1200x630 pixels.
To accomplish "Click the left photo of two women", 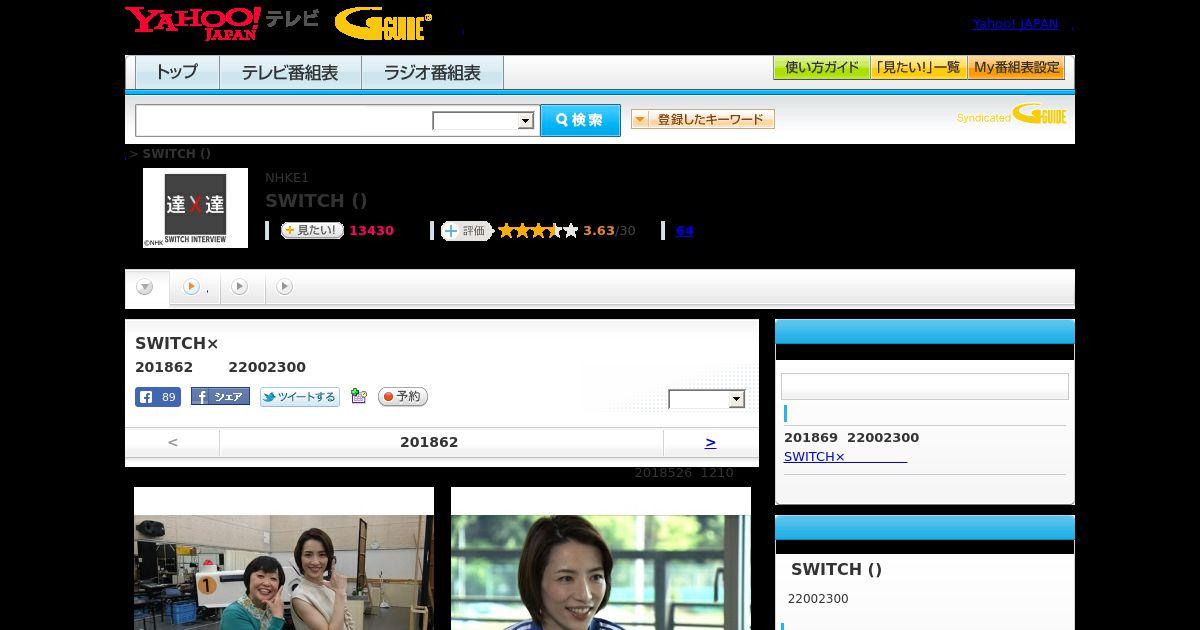I will (x=284, y=572).
